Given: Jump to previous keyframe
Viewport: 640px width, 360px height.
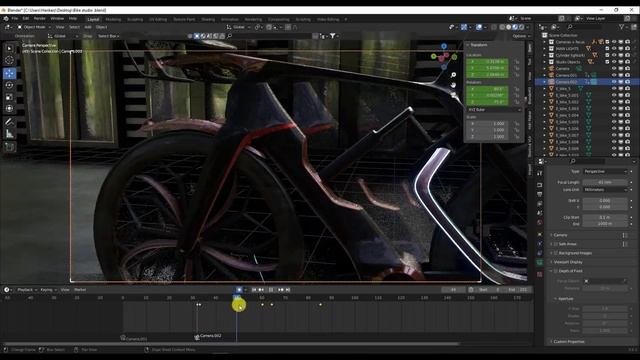Looking at the screenshot, I should point(261,290).
